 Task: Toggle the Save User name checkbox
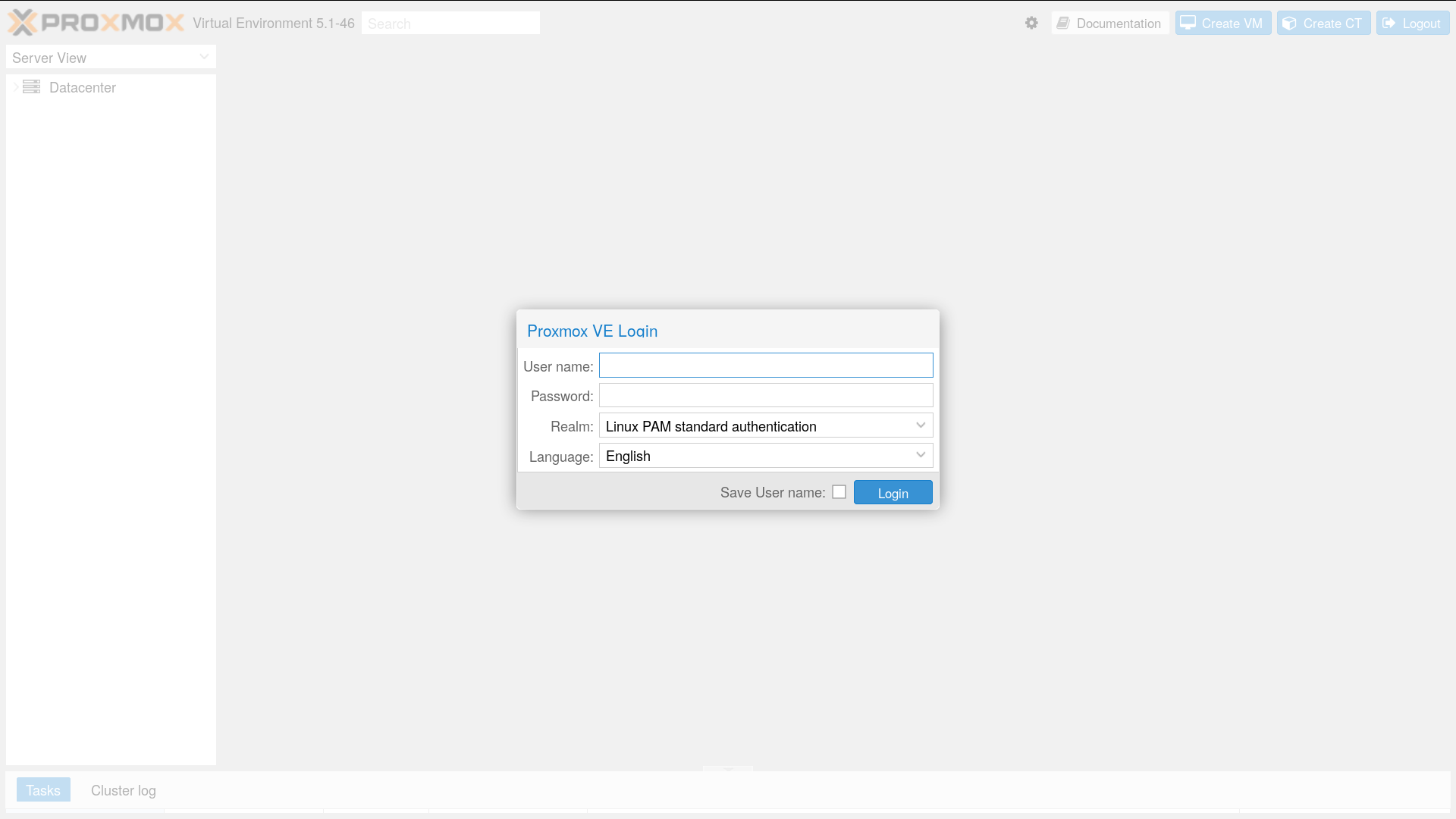point(839,492)
